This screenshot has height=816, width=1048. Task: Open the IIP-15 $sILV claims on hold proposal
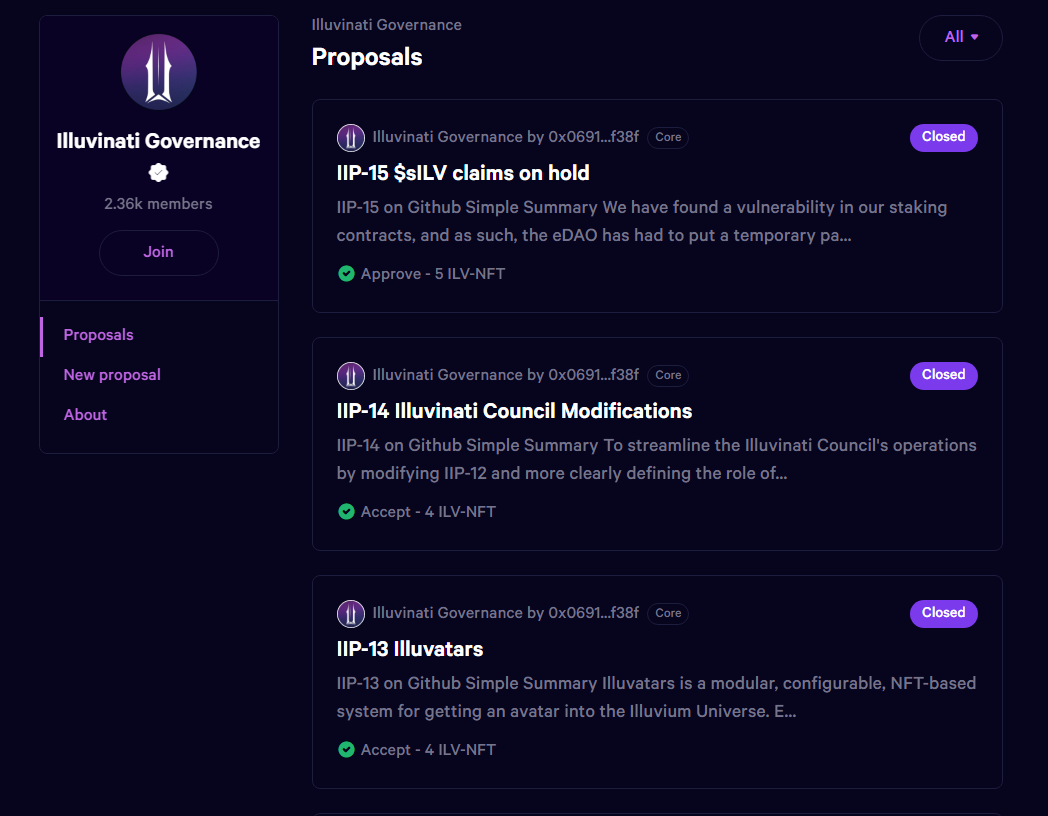[x=463, y=173]
